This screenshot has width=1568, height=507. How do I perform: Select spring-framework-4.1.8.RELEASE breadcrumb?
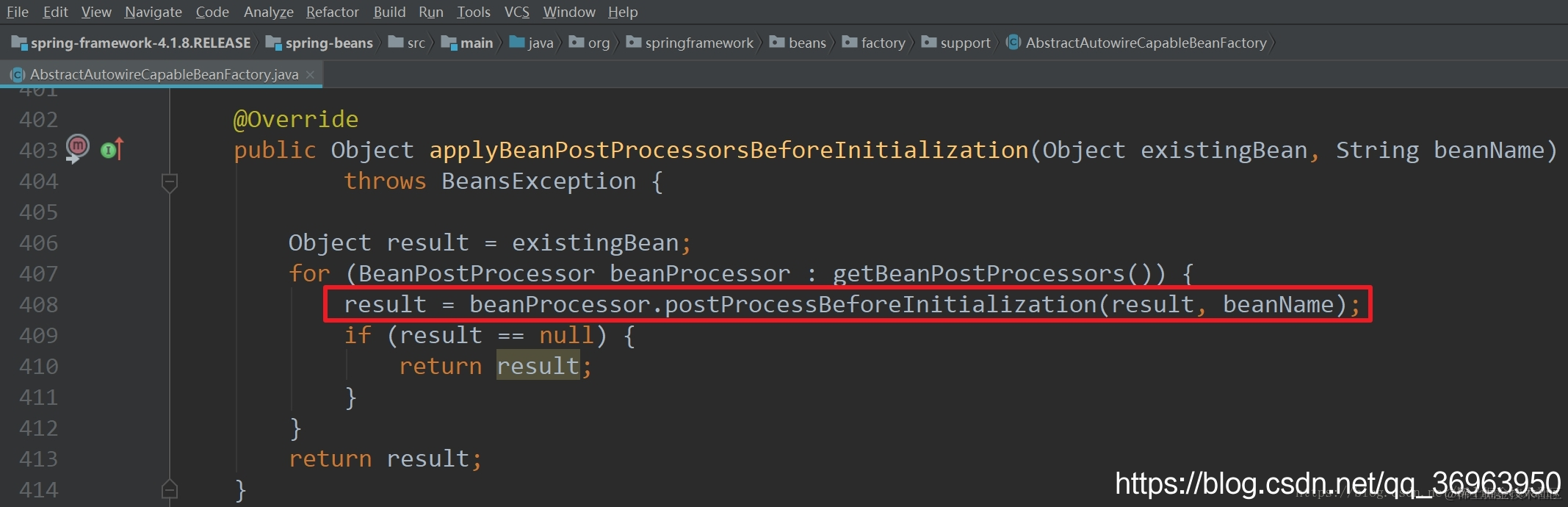click(131, 43)
